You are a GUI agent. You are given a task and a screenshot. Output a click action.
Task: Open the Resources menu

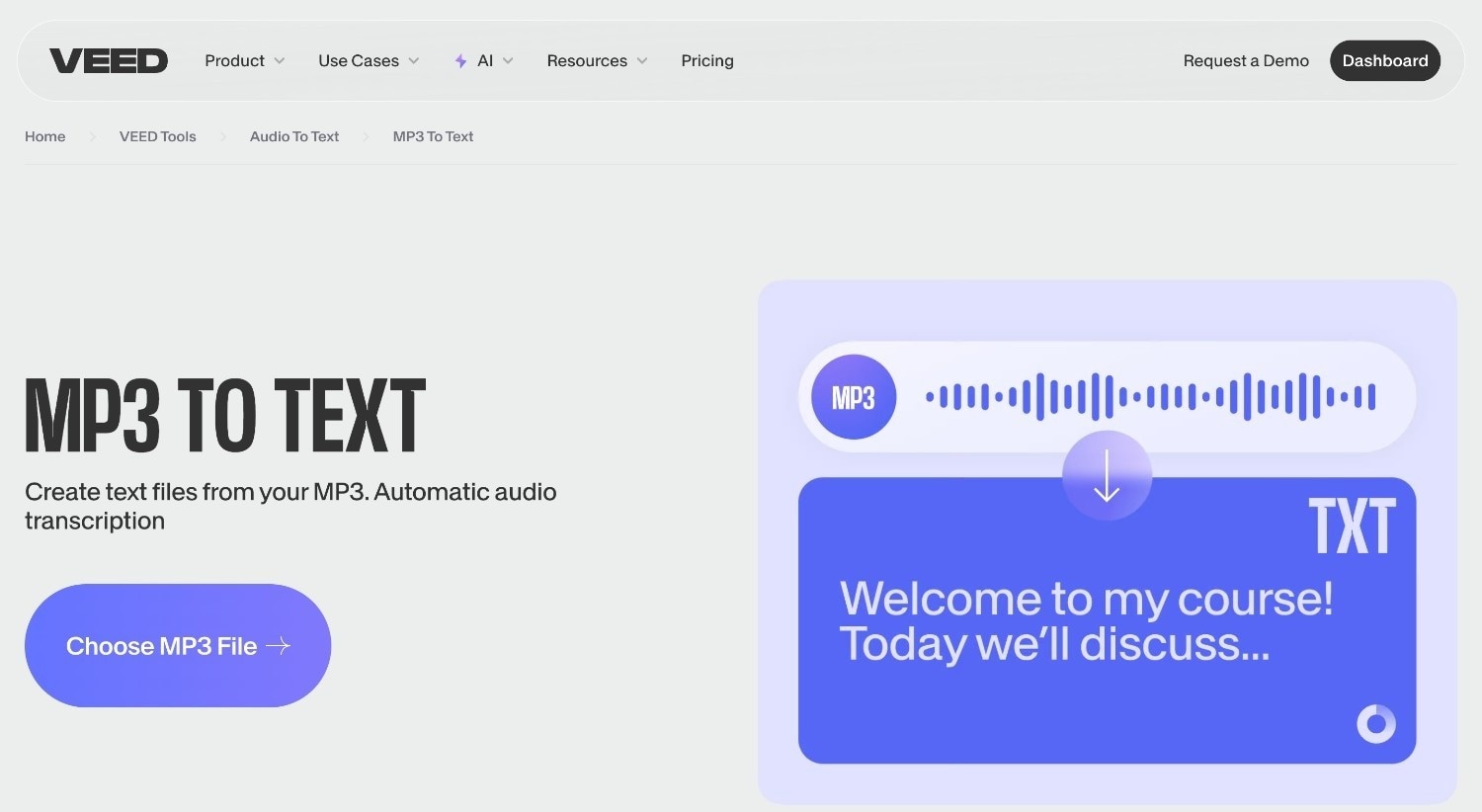598,61
